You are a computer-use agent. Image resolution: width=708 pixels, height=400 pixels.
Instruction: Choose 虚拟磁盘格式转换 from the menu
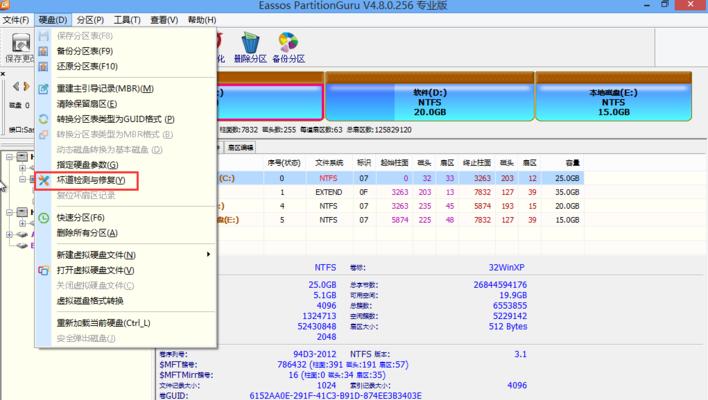point(90,301)
